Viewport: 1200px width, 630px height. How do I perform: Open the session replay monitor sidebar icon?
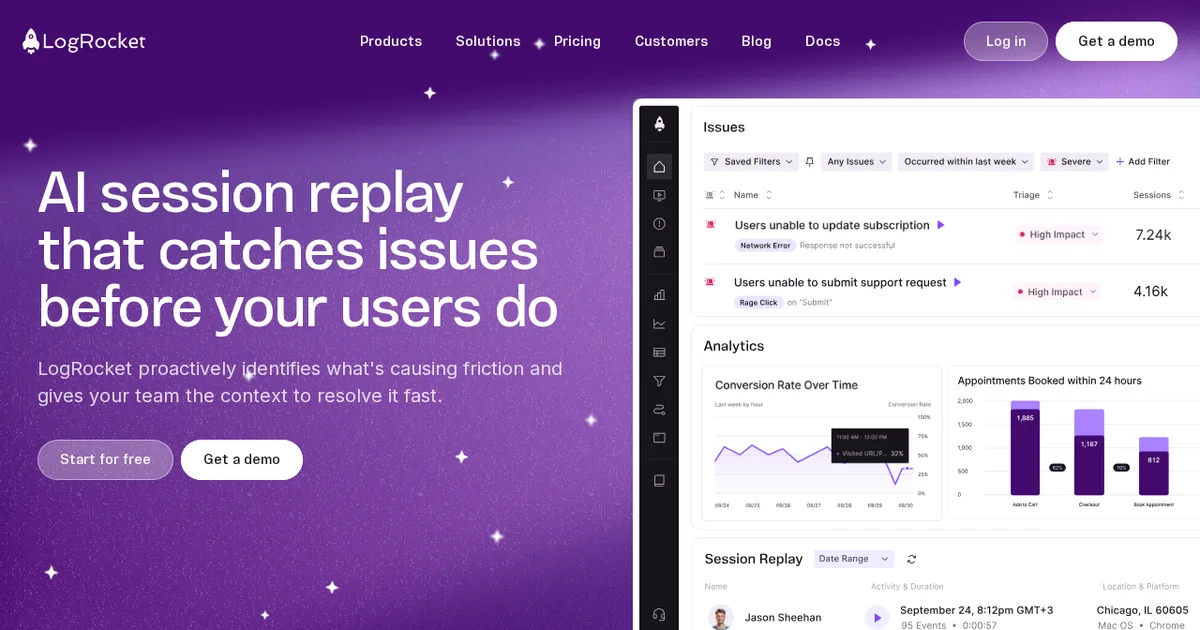pyautogui.click(x=659, y=195)
